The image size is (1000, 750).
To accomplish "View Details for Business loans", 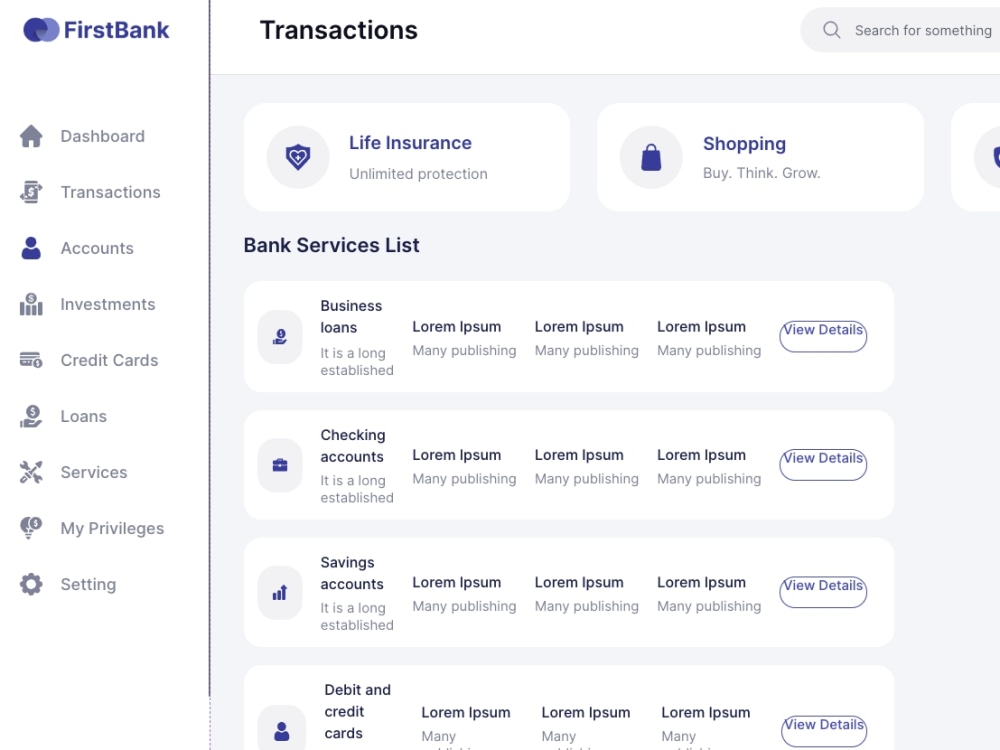I will (823, 336).
